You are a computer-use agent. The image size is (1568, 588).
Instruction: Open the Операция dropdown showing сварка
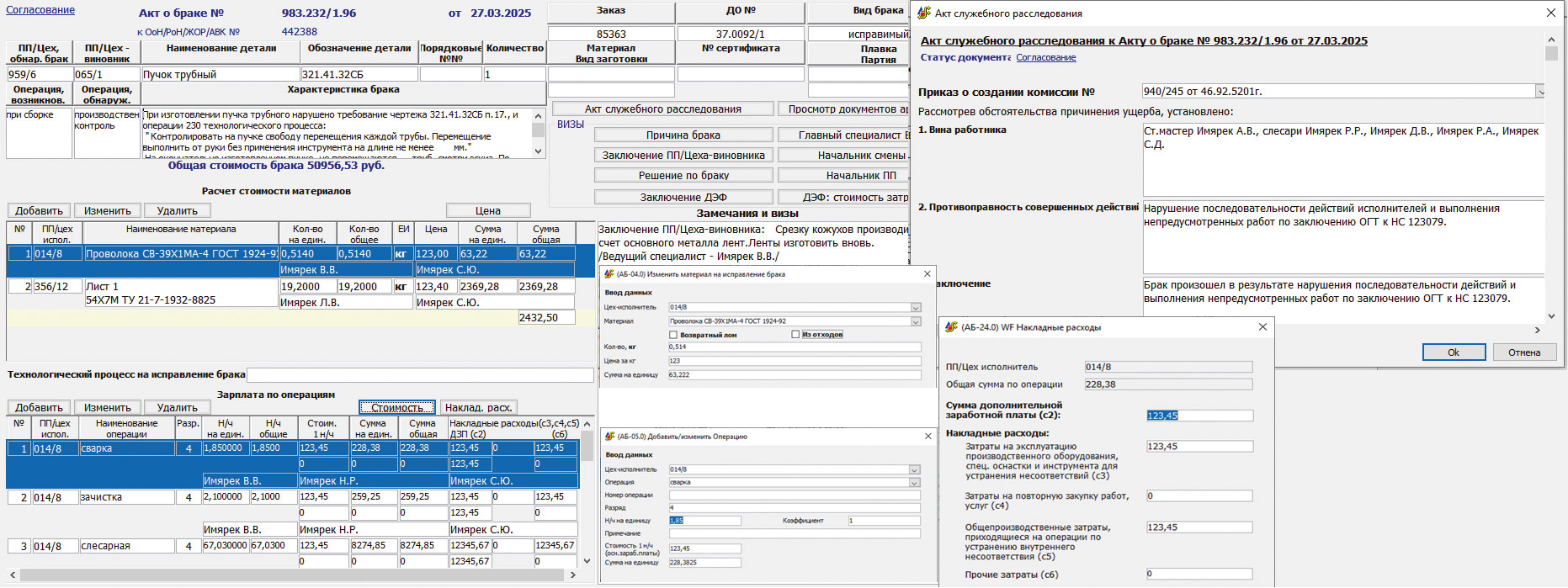916,483
